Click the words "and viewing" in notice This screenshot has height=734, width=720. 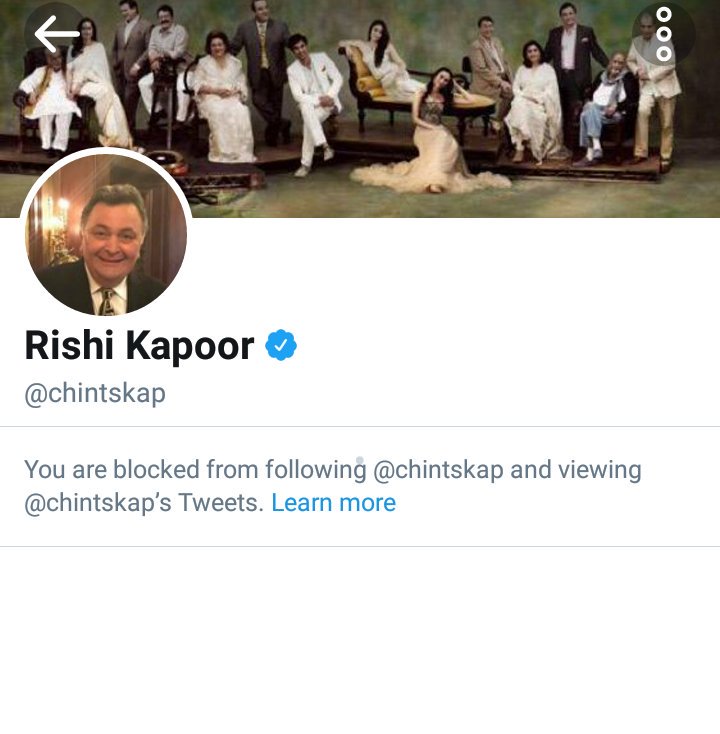click(x=576, y=470)
